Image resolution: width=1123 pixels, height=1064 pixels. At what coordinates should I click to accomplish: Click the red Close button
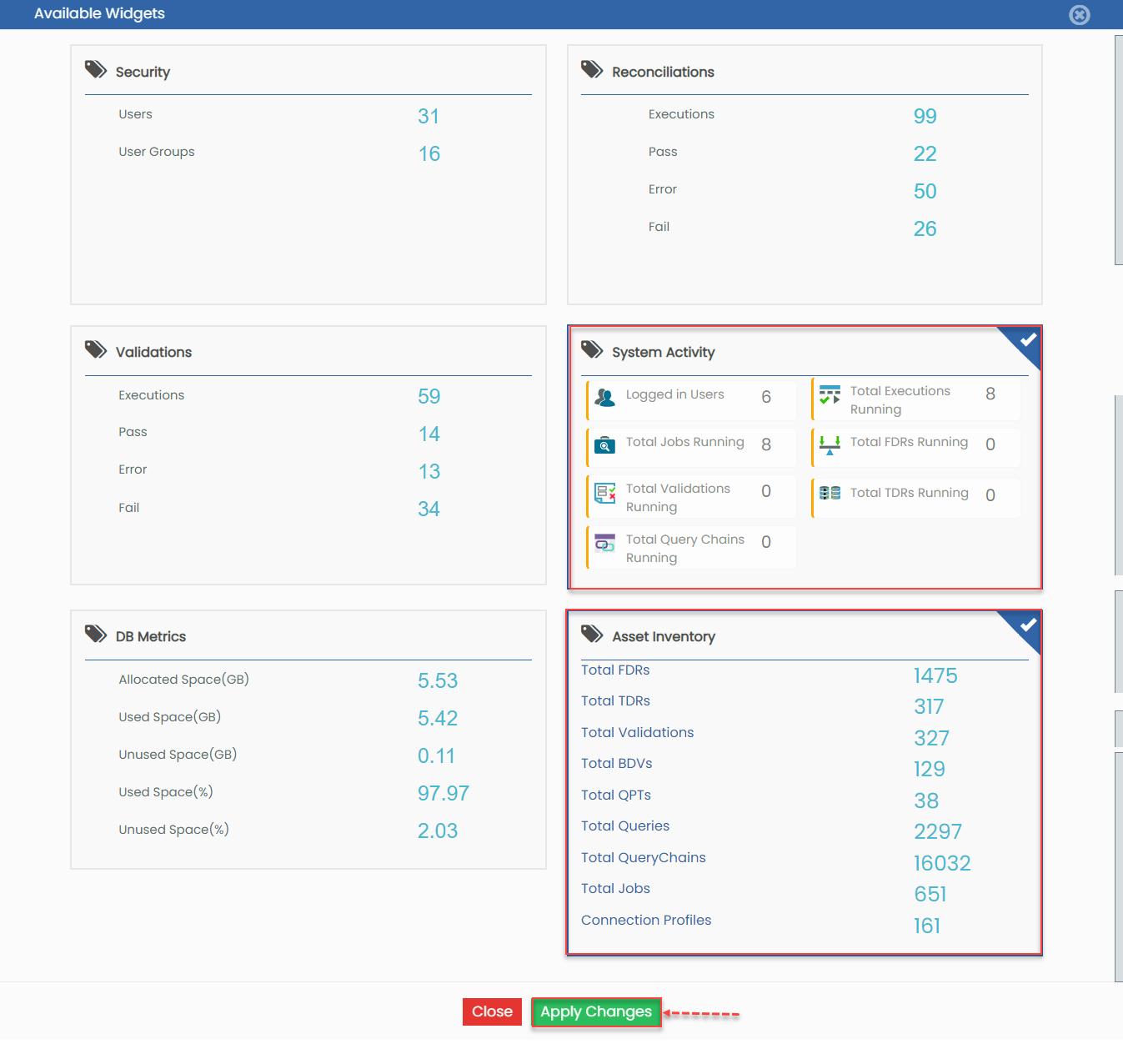[x=492, y=1012]
